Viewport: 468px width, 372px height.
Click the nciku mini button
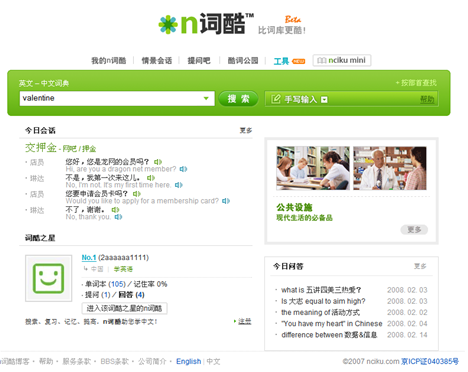coord(342,60)
